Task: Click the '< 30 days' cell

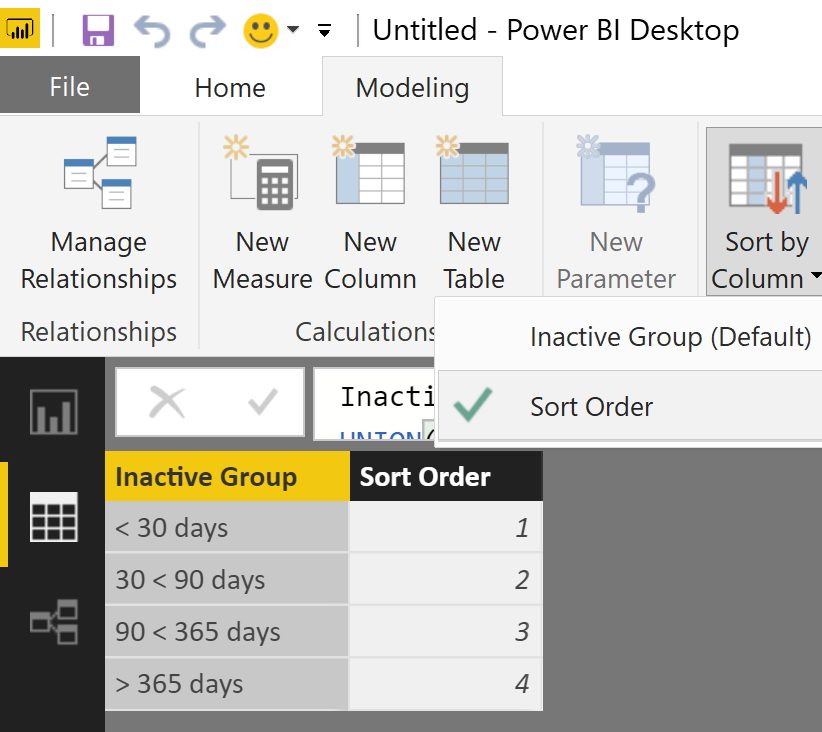Action: [x=226, y=528]
